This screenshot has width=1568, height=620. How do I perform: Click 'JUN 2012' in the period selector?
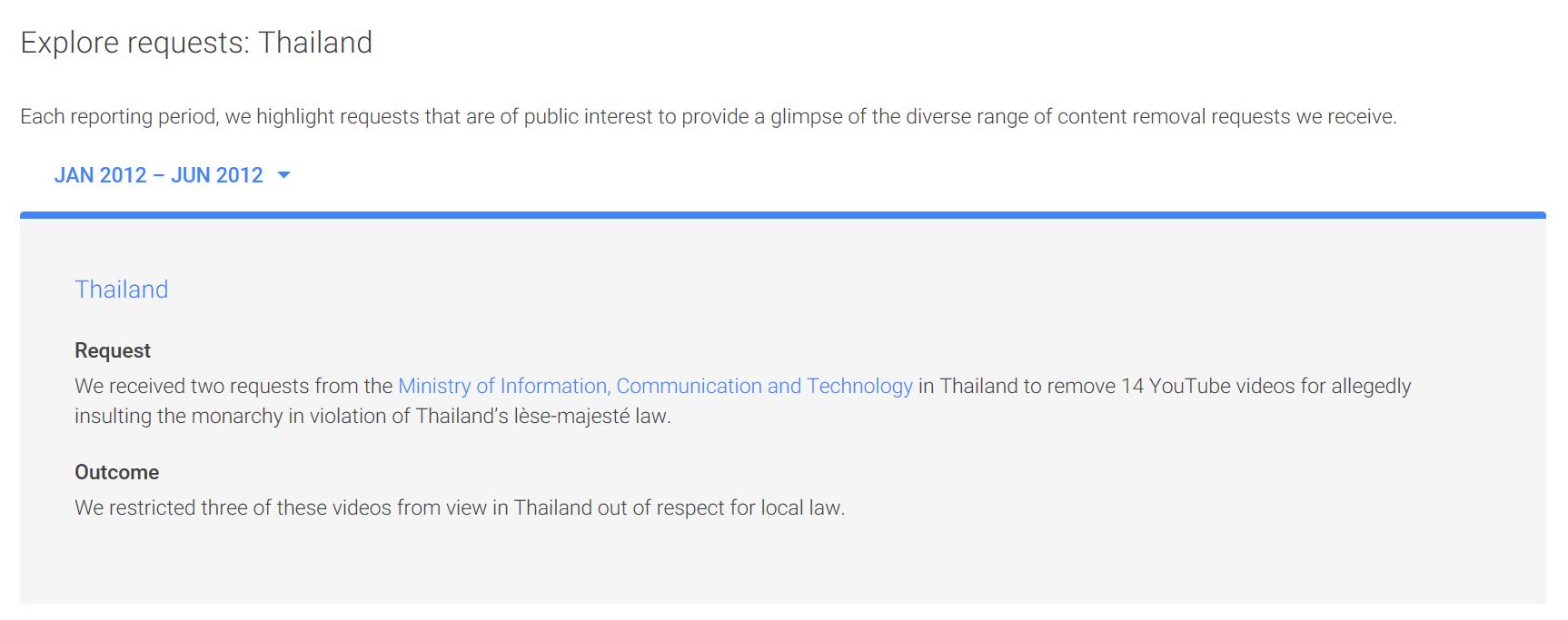pos(216,175)
